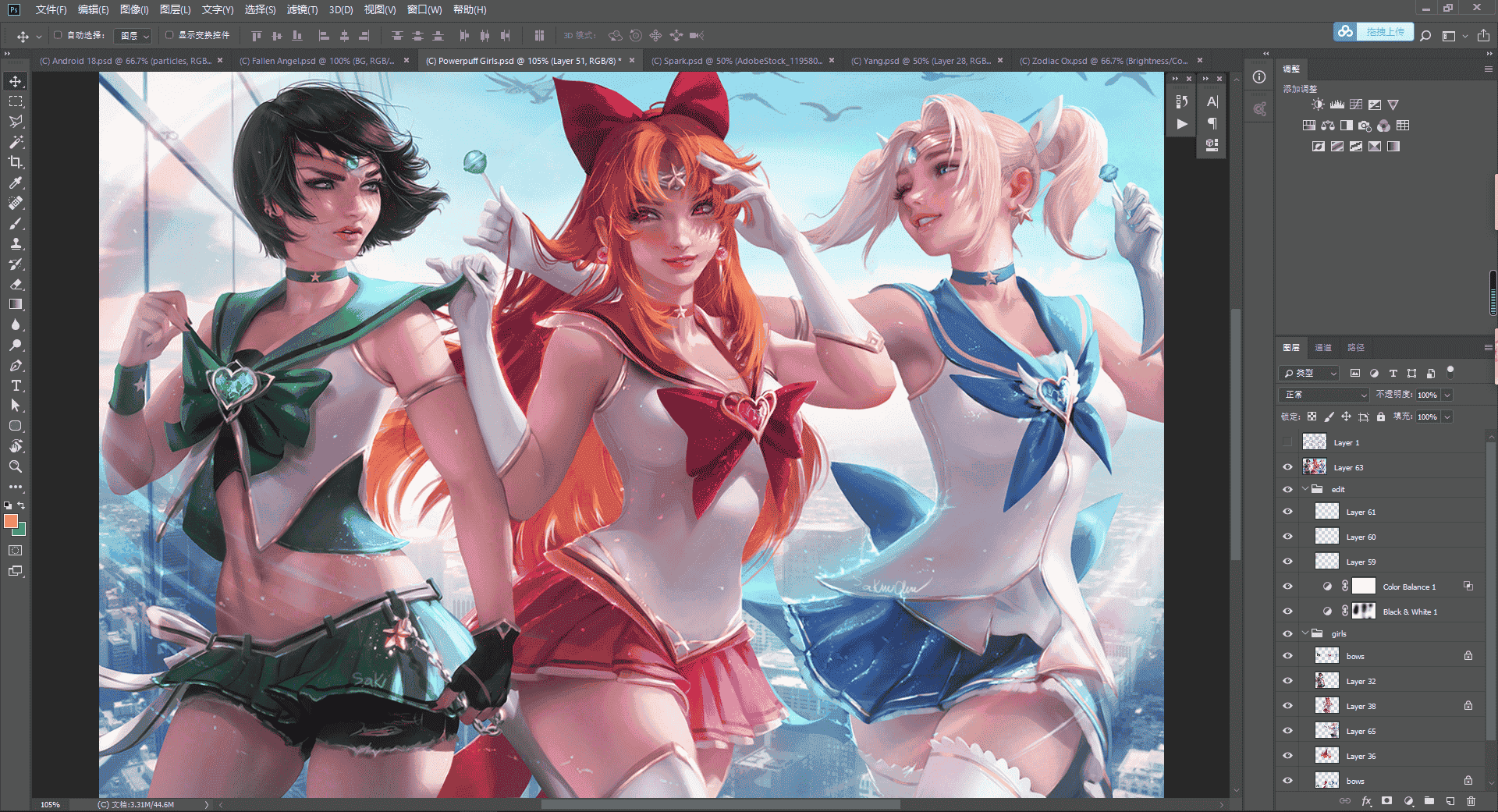Open the layer filter 类型 dropdown

pyautogui.click(x=1308, y=374)
